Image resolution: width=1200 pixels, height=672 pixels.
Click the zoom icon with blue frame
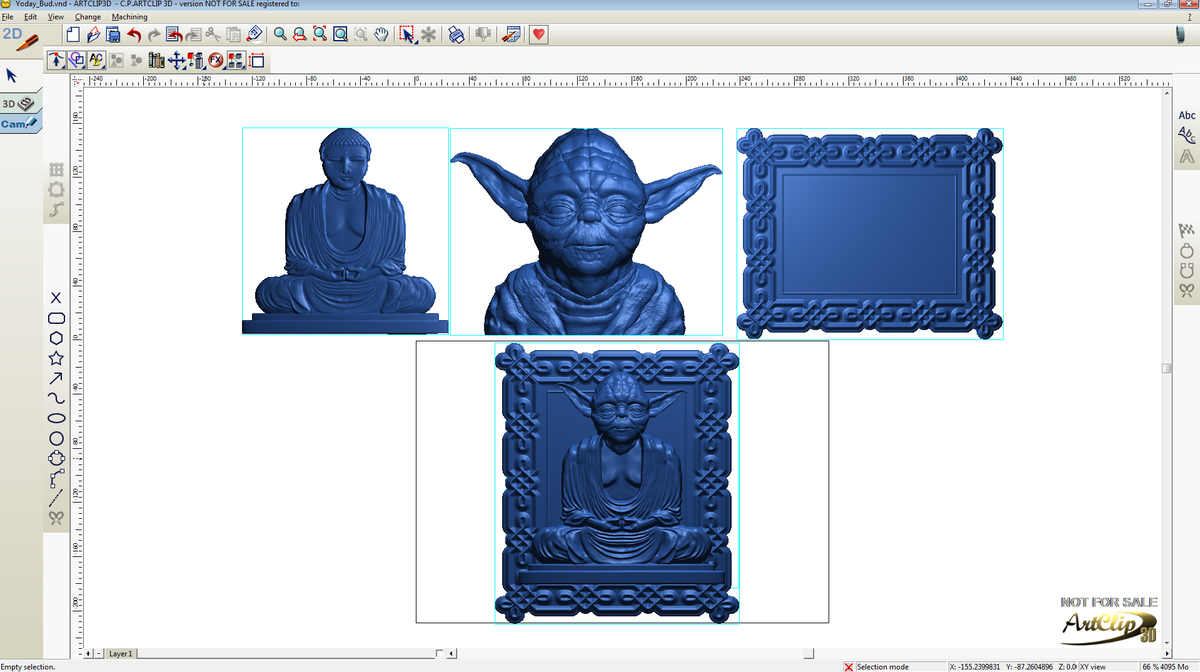point(340,34)
